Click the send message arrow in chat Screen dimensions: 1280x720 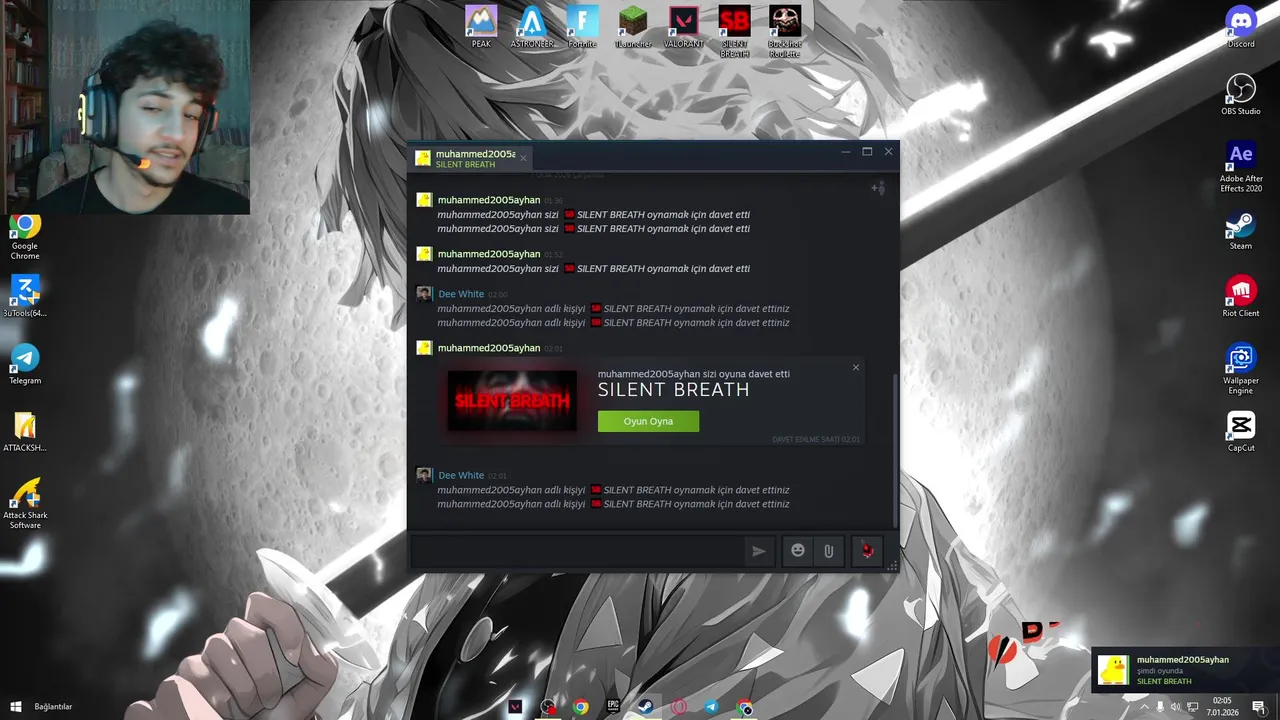[759, 551]
